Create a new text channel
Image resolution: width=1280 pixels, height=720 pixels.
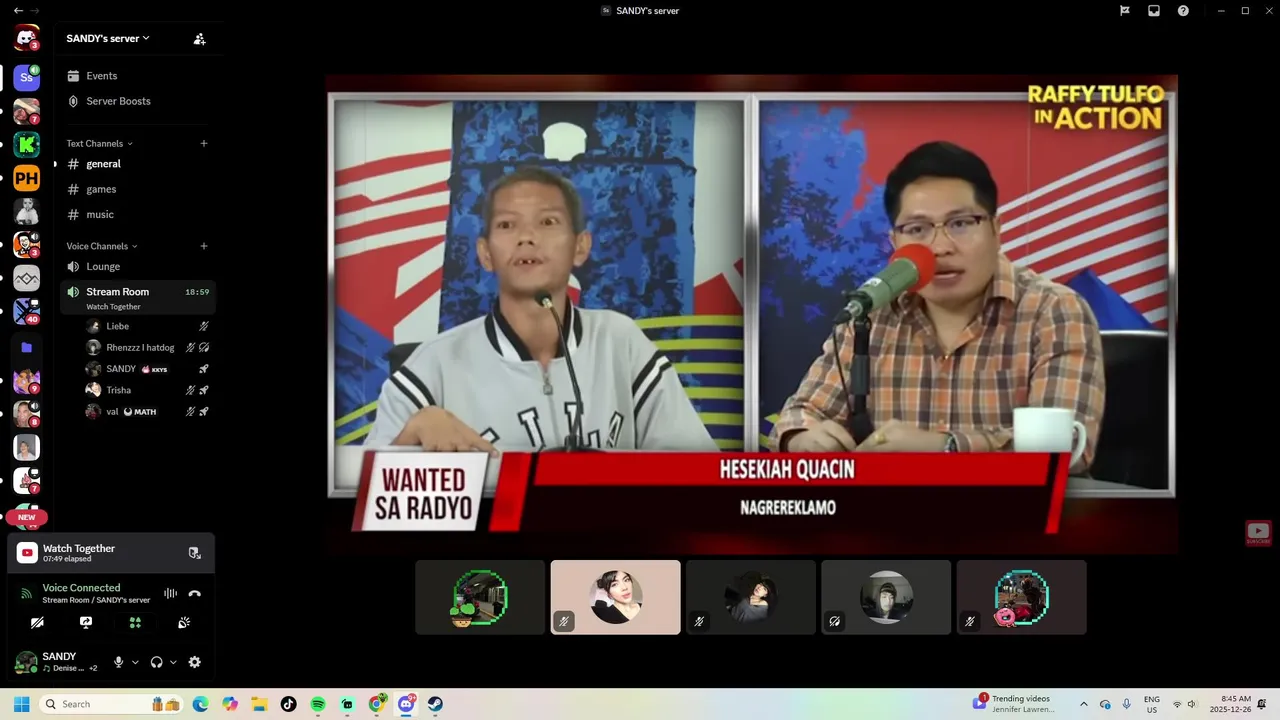coord(204,144)
